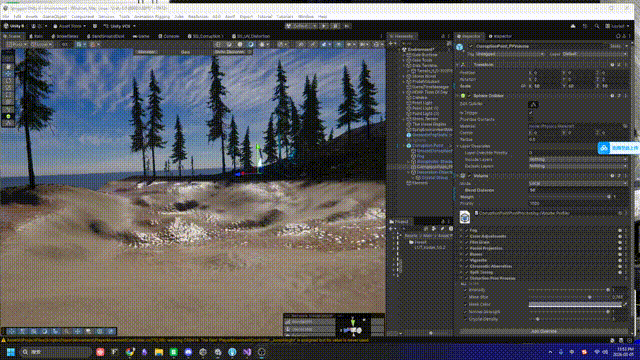
Task: Click the Radius input field
Action: (578, 139)
